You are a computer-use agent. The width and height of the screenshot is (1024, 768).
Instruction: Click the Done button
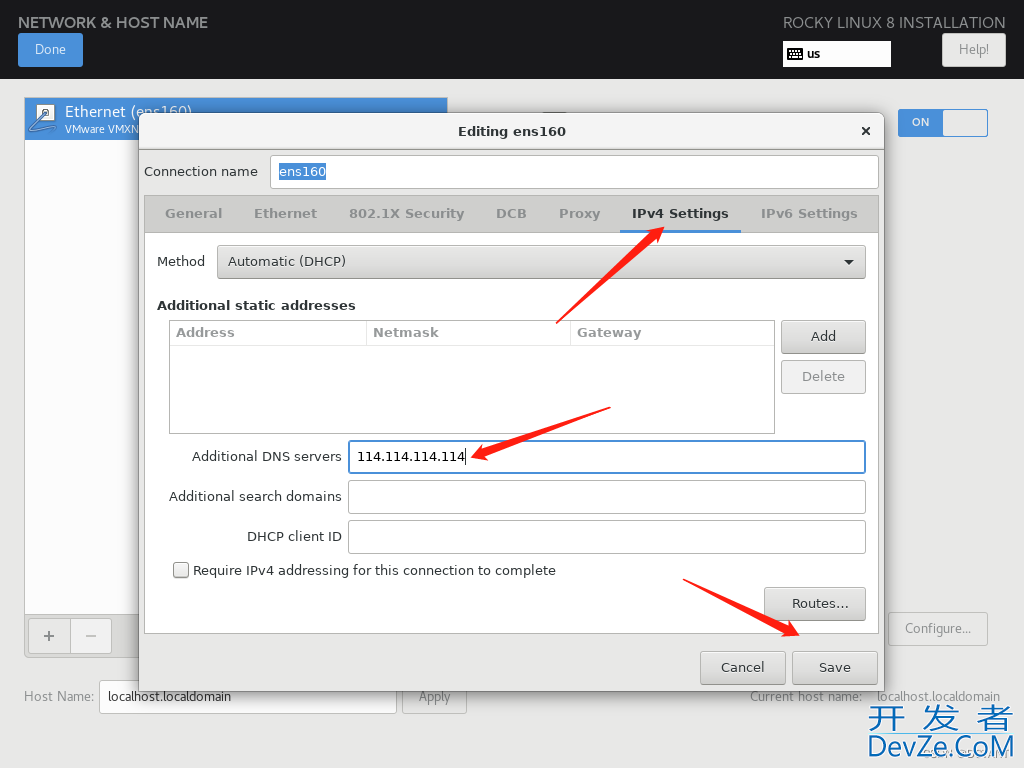point(50,50)
